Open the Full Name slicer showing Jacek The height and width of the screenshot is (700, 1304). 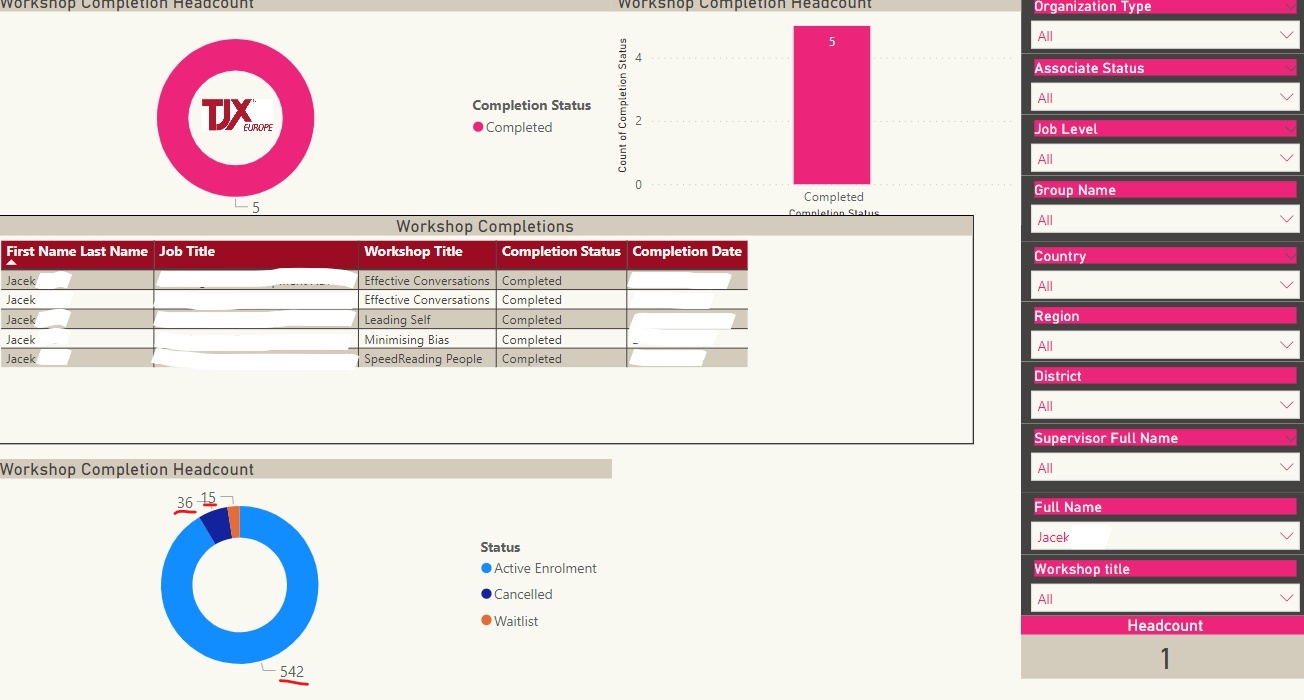pos(1164,537)
